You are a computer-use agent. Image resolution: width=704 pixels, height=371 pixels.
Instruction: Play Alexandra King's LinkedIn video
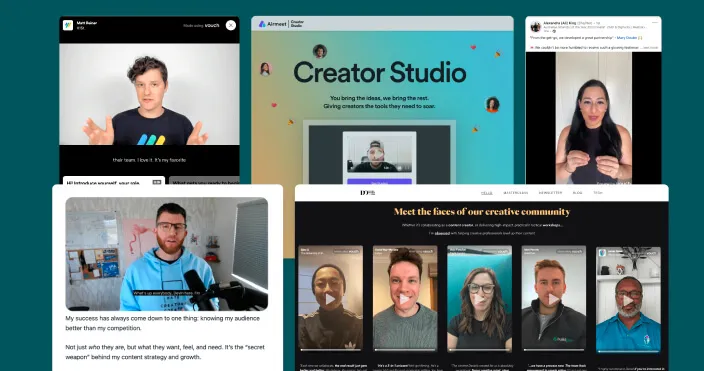(x=594, y=118)
